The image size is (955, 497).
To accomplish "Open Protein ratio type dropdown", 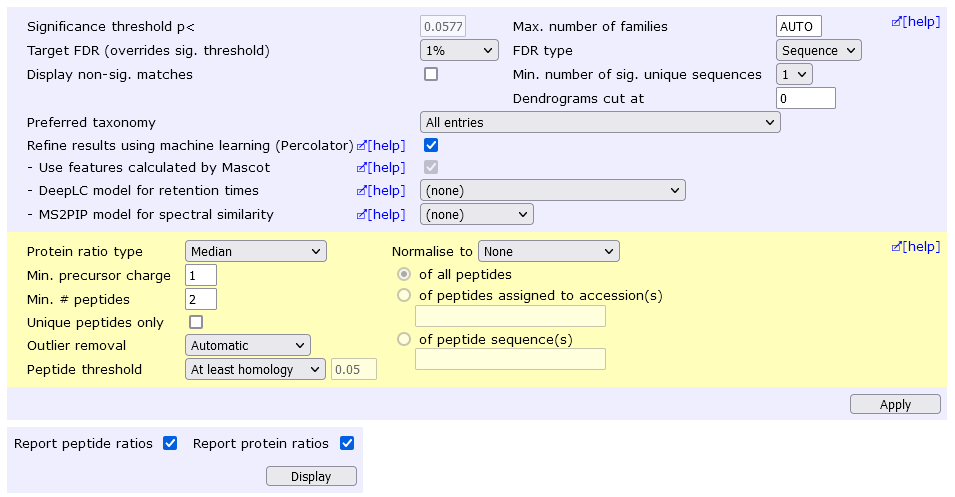I will pyautogui.click(x=256, y=252).
